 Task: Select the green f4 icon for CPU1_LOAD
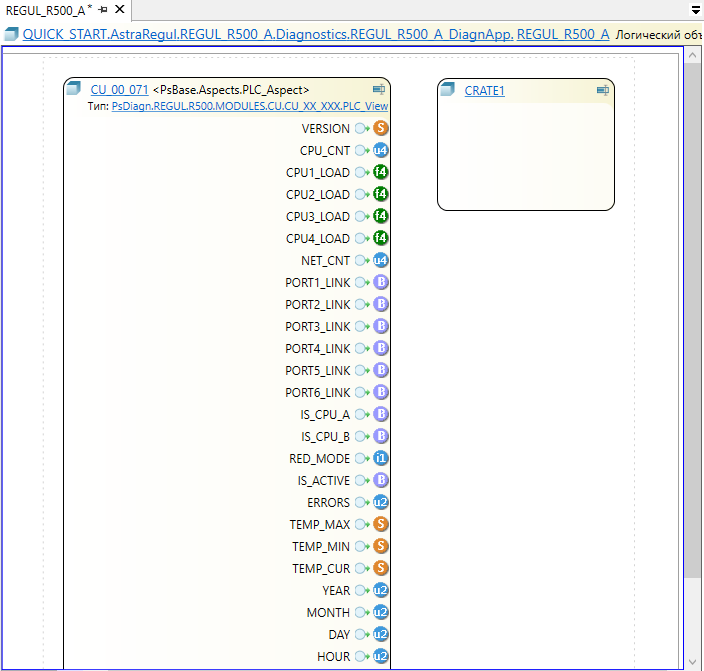pos(381,173)
